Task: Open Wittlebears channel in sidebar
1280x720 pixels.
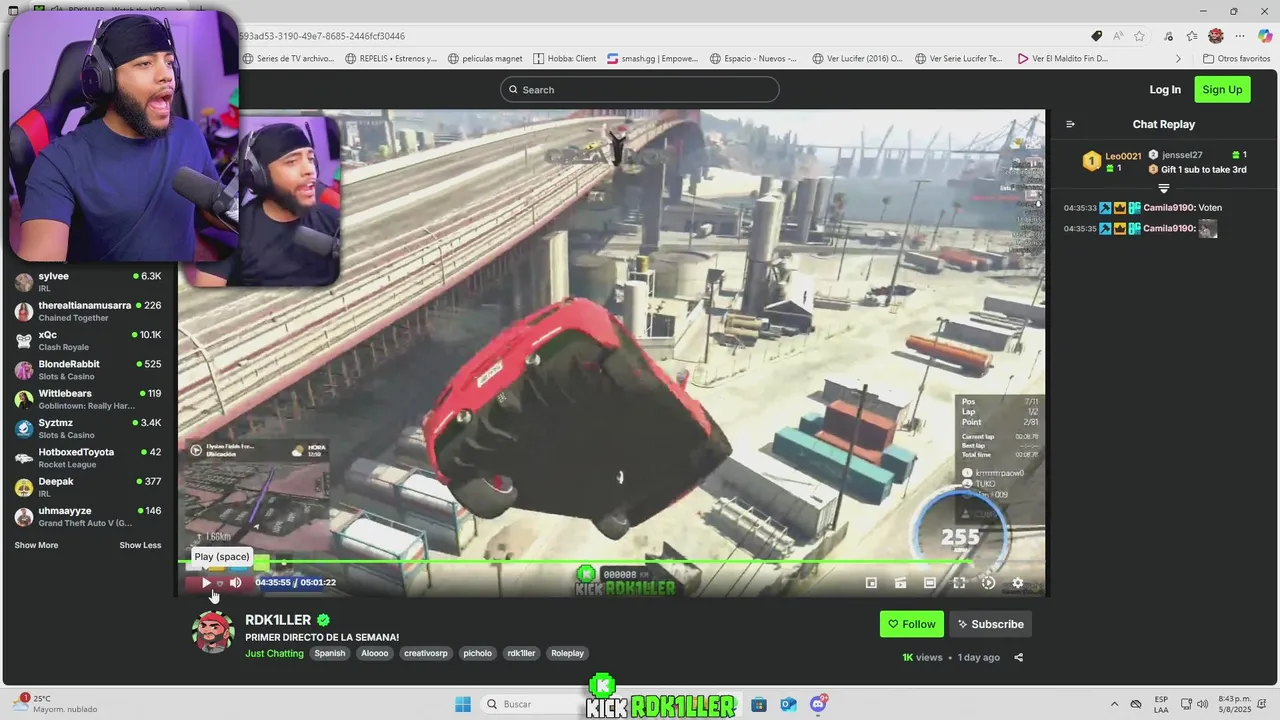Action: pyautogui.click(x=88, y=399)
